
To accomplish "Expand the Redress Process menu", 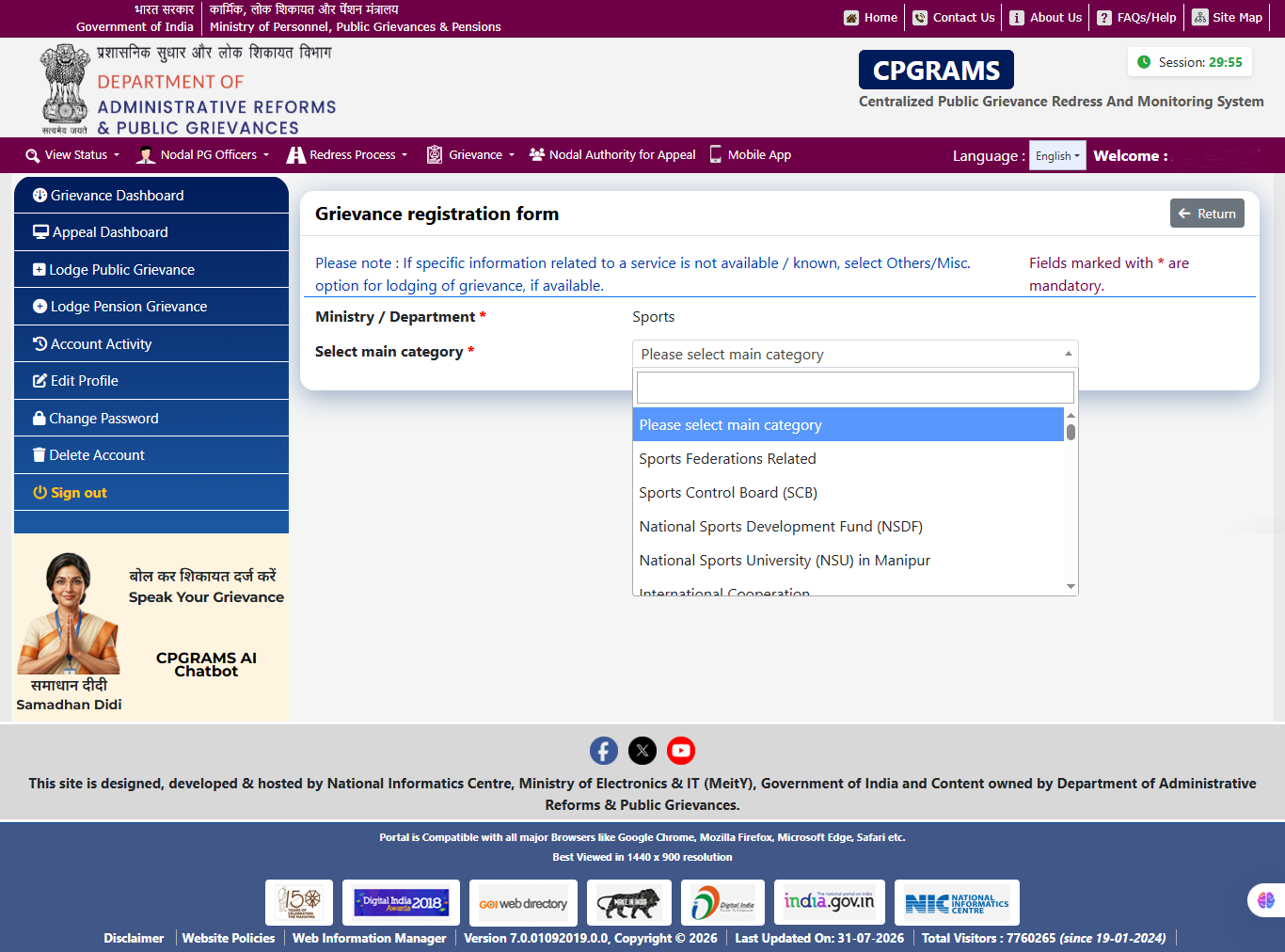I will point(347,155).
